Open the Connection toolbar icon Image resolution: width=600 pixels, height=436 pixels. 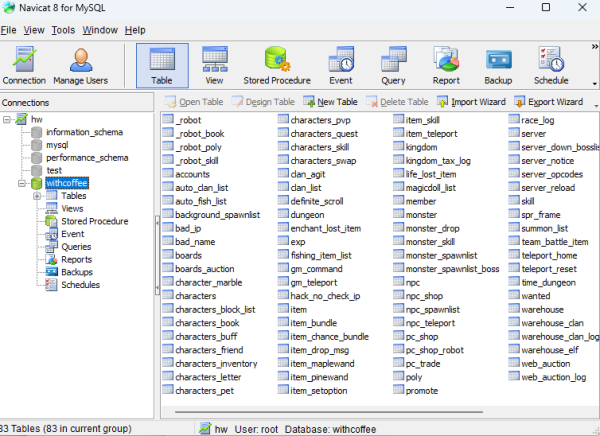coord(24,65)
